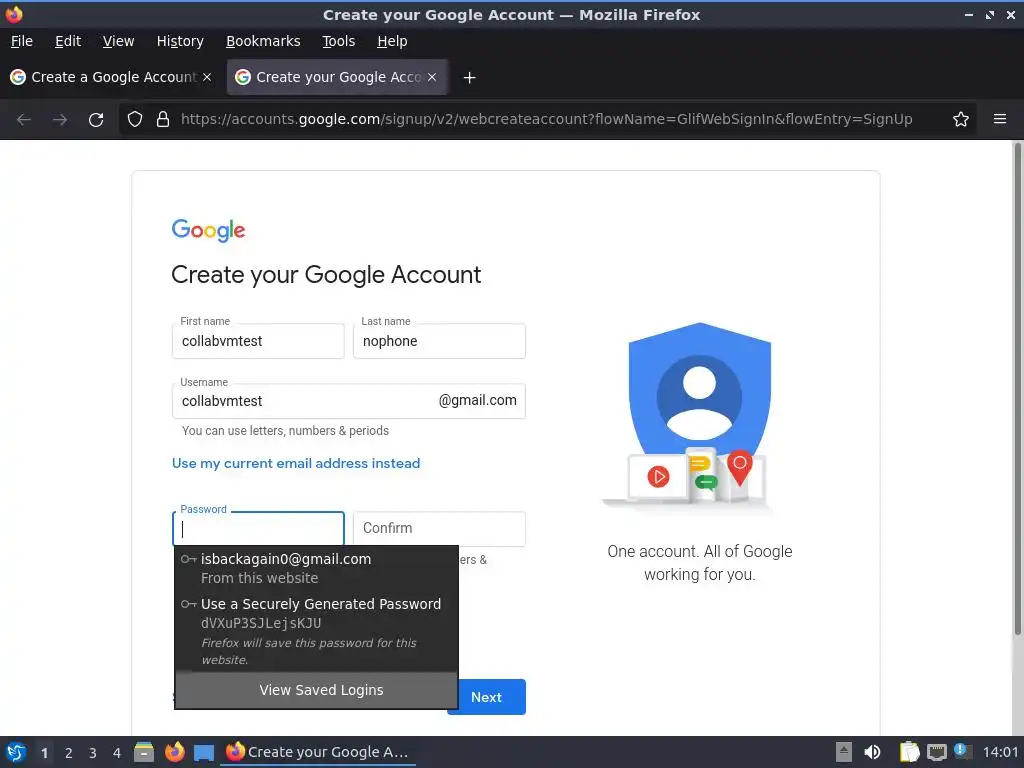Focus the Confirm password field
1024x768 pixels.
439,529
